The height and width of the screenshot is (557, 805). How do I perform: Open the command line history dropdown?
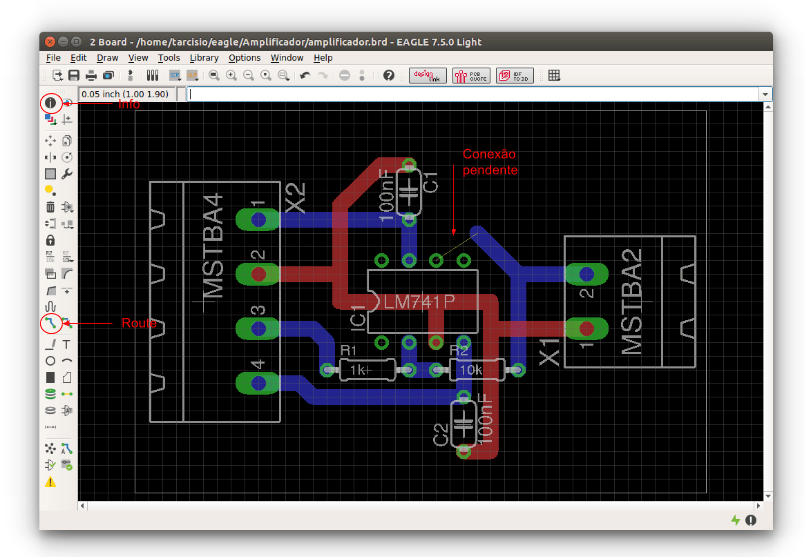point(765,94)
